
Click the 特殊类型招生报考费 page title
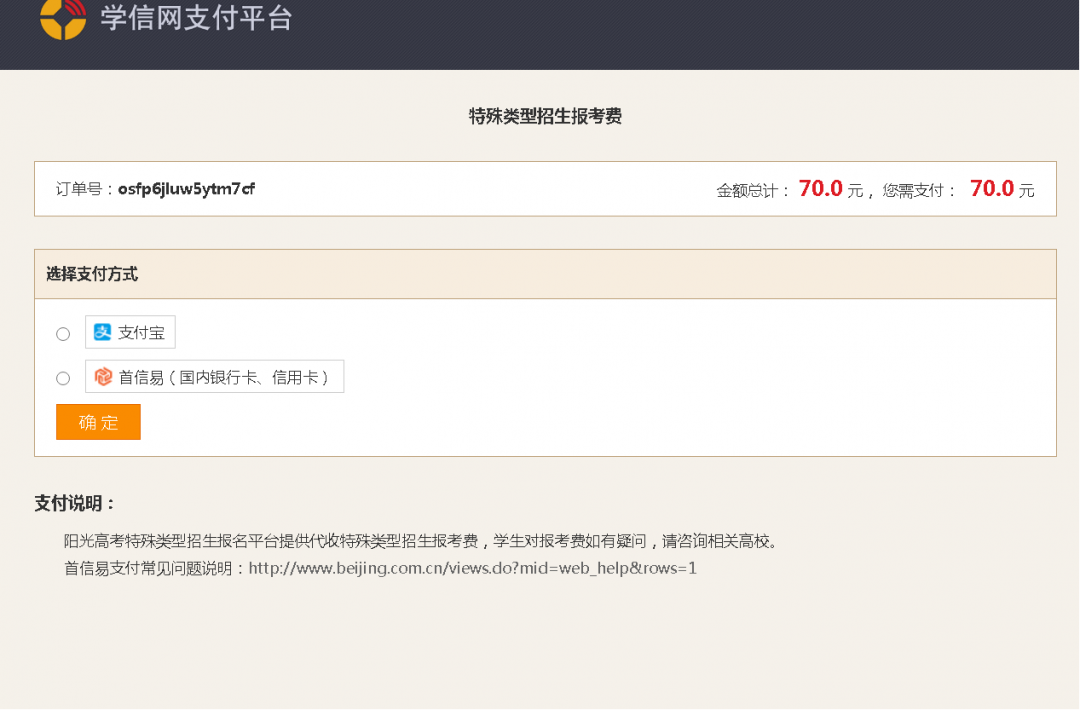click(545, 117)
